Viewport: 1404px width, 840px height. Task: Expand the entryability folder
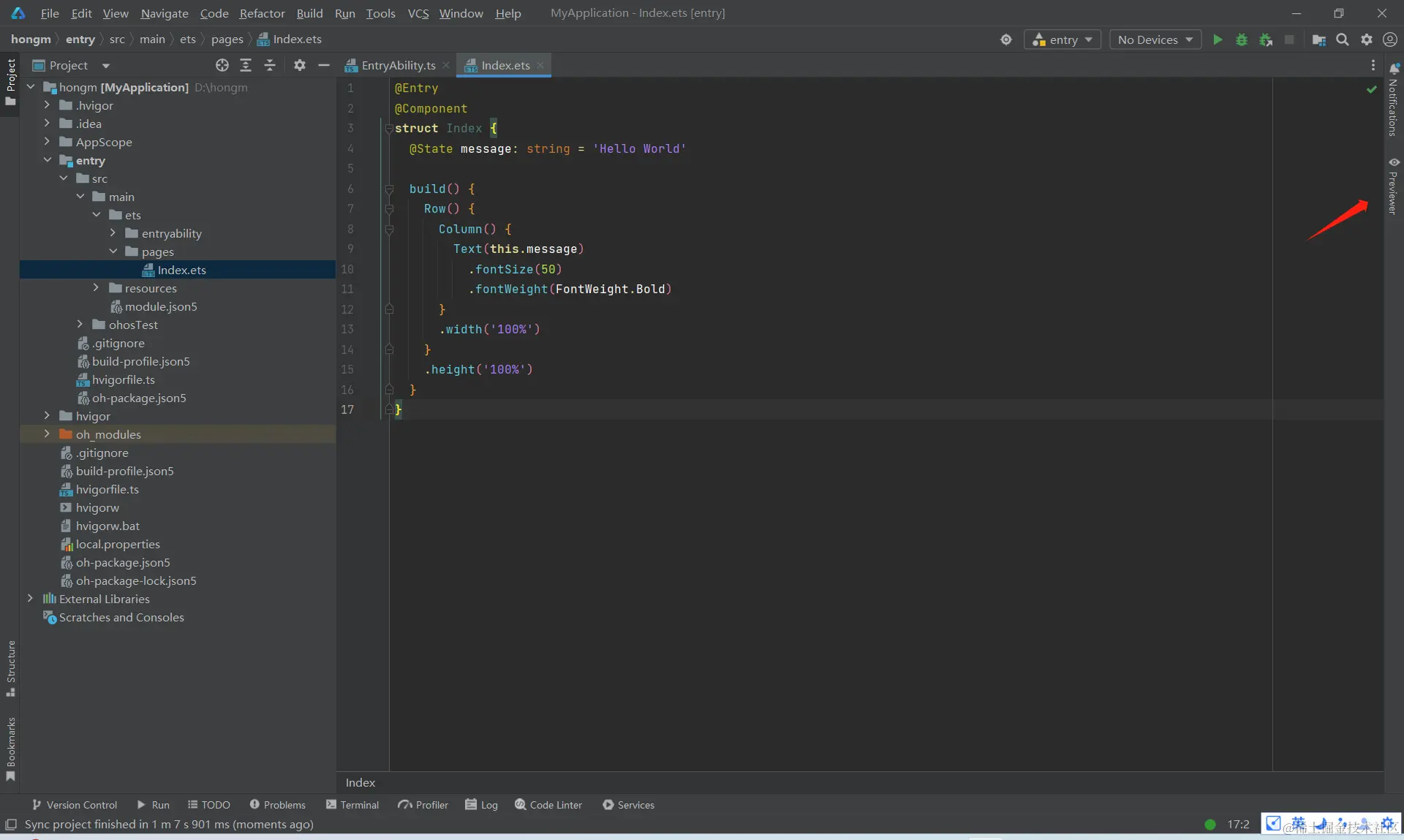tap(113, 233)
